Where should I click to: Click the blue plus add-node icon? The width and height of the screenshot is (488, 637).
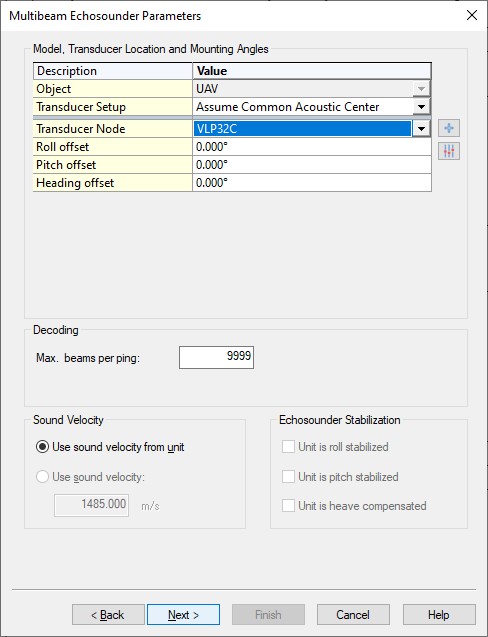pos(449,128)
